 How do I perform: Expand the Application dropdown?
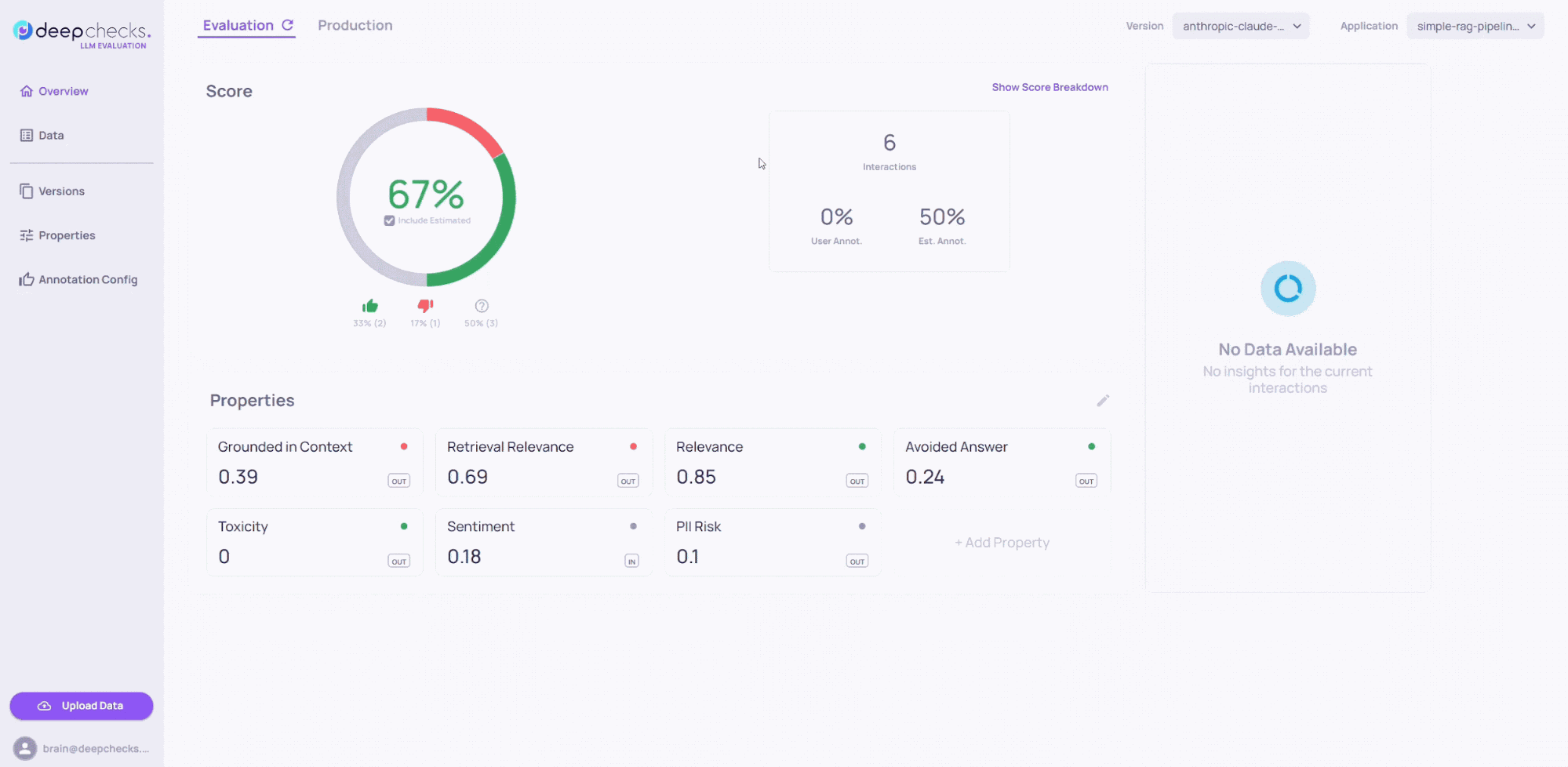(1475, 26)
